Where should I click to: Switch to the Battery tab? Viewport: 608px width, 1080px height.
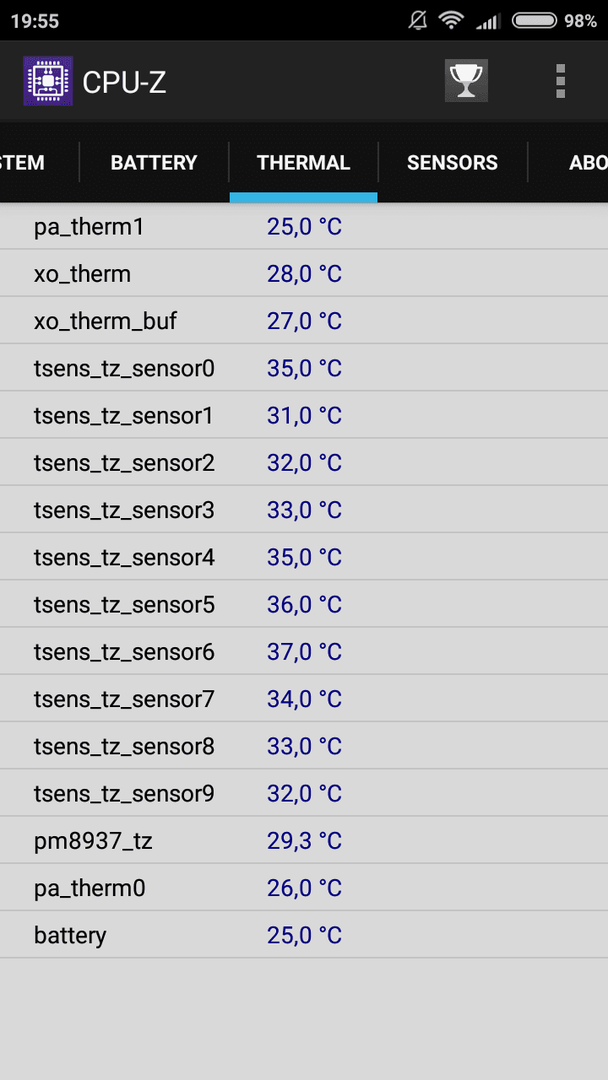154,163
